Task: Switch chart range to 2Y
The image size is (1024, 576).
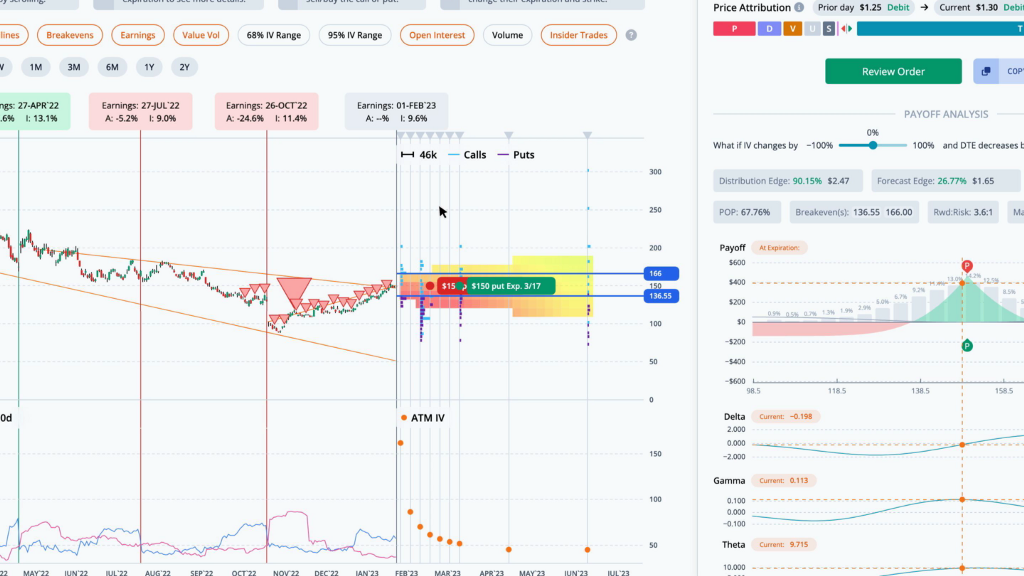Action: click(x=184, y=67)
